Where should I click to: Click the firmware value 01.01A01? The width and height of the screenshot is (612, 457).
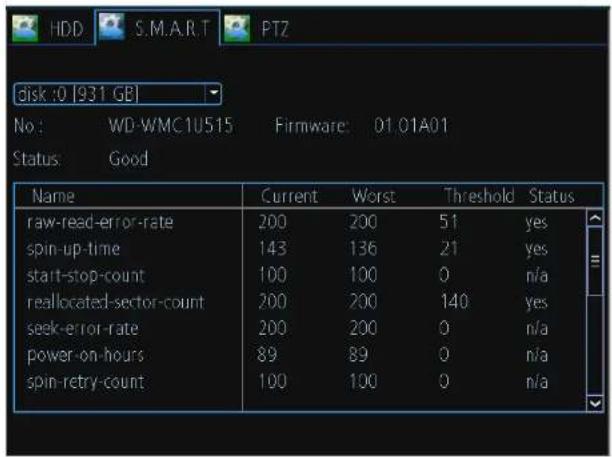click(411, 126)
